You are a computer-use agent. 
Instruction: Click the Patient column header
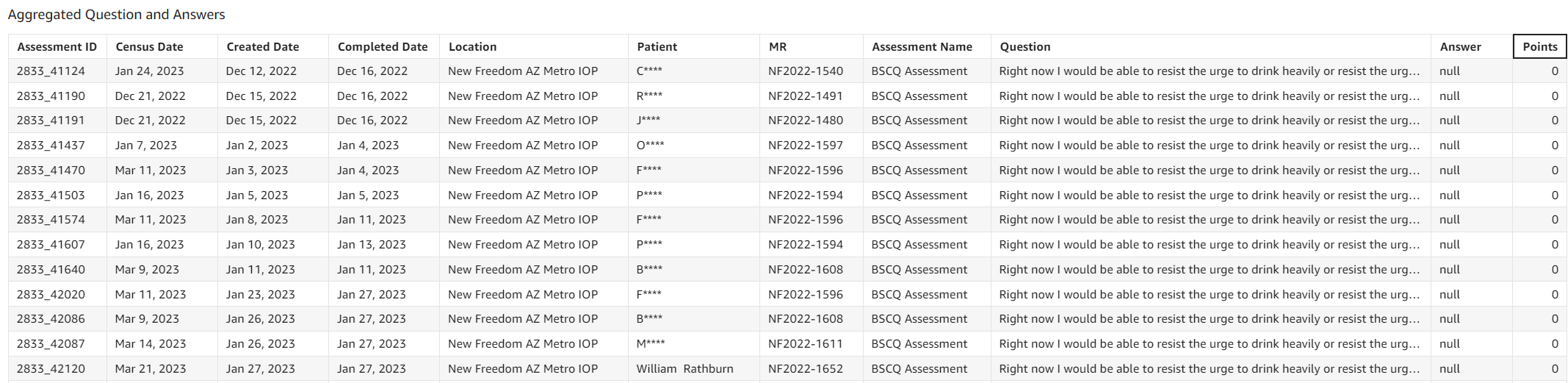[x=657, y=46]
